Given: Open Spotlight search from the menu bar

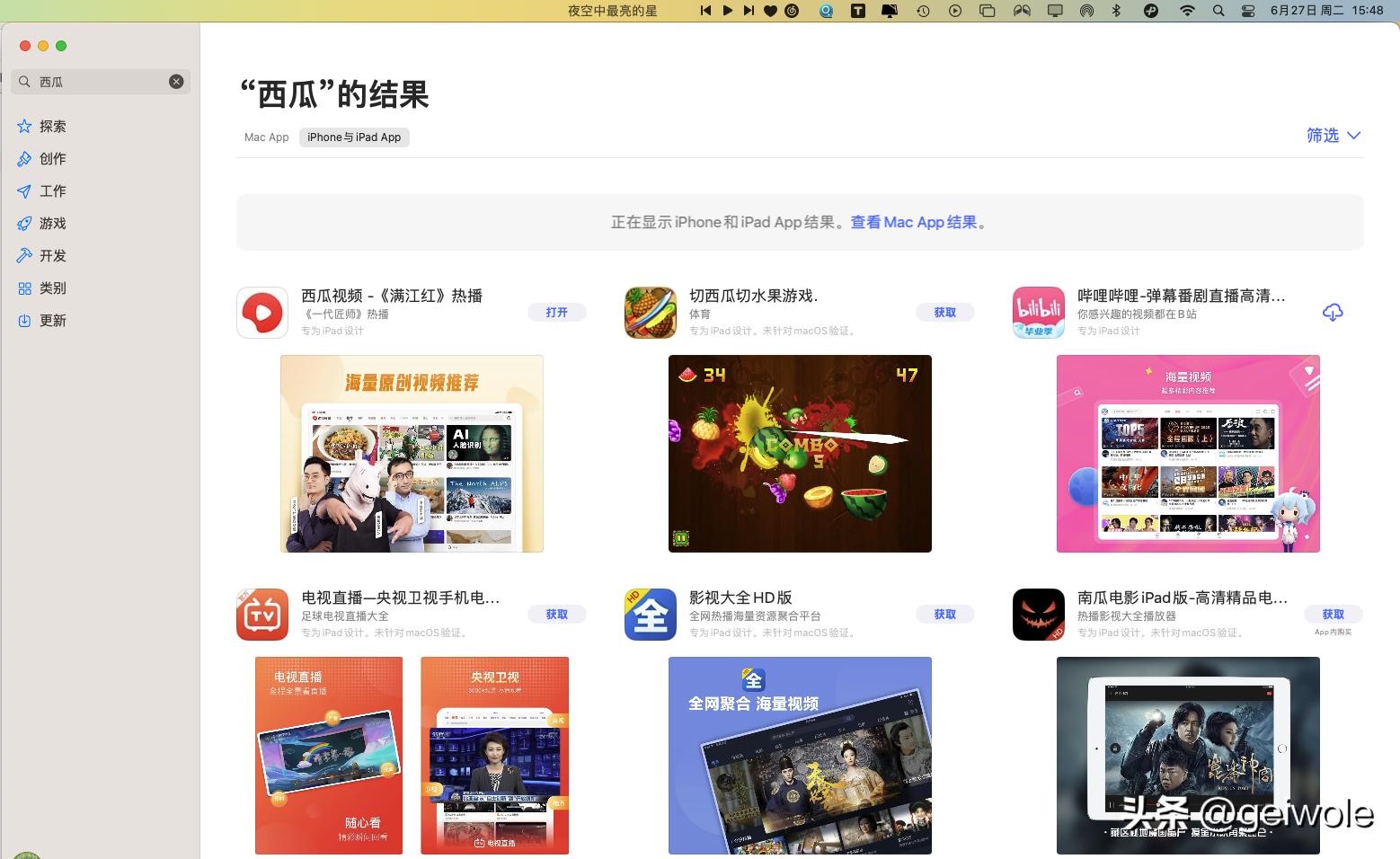Looking at the screenshot, I should [x=1218, y=12].
